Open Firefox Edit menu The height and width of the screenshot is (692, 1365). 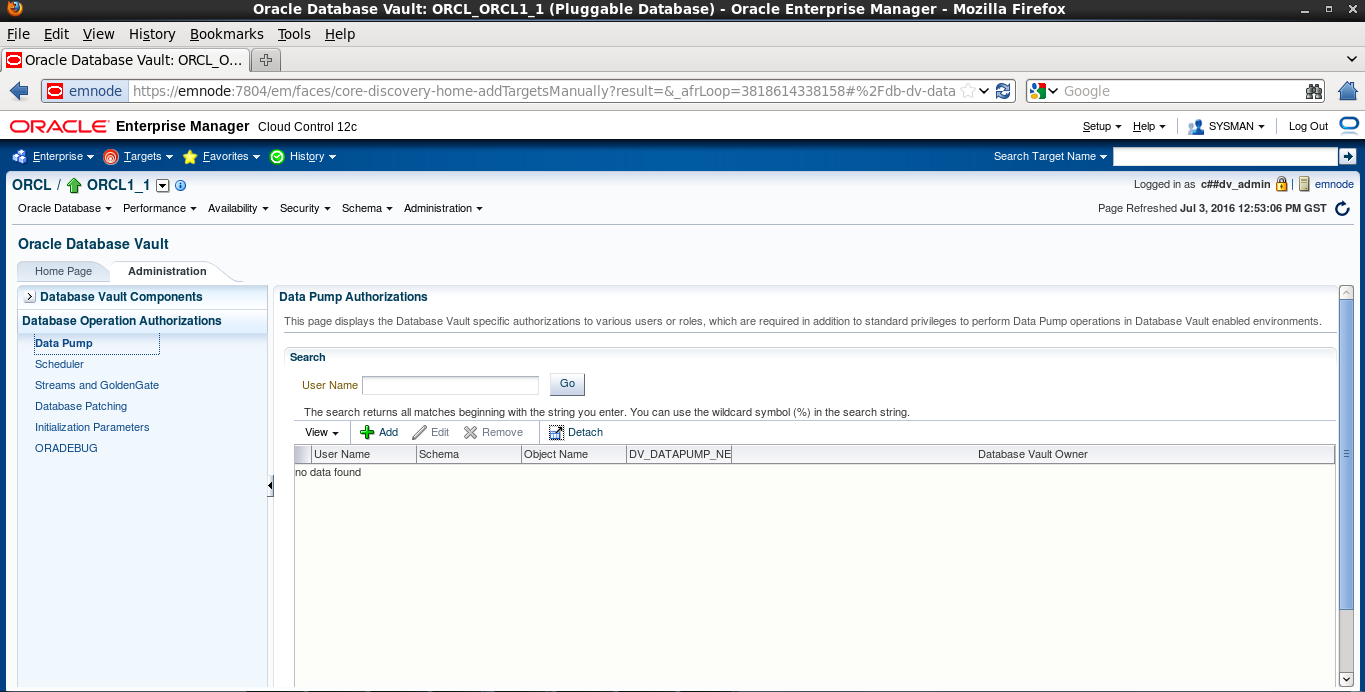coord(56,34)
